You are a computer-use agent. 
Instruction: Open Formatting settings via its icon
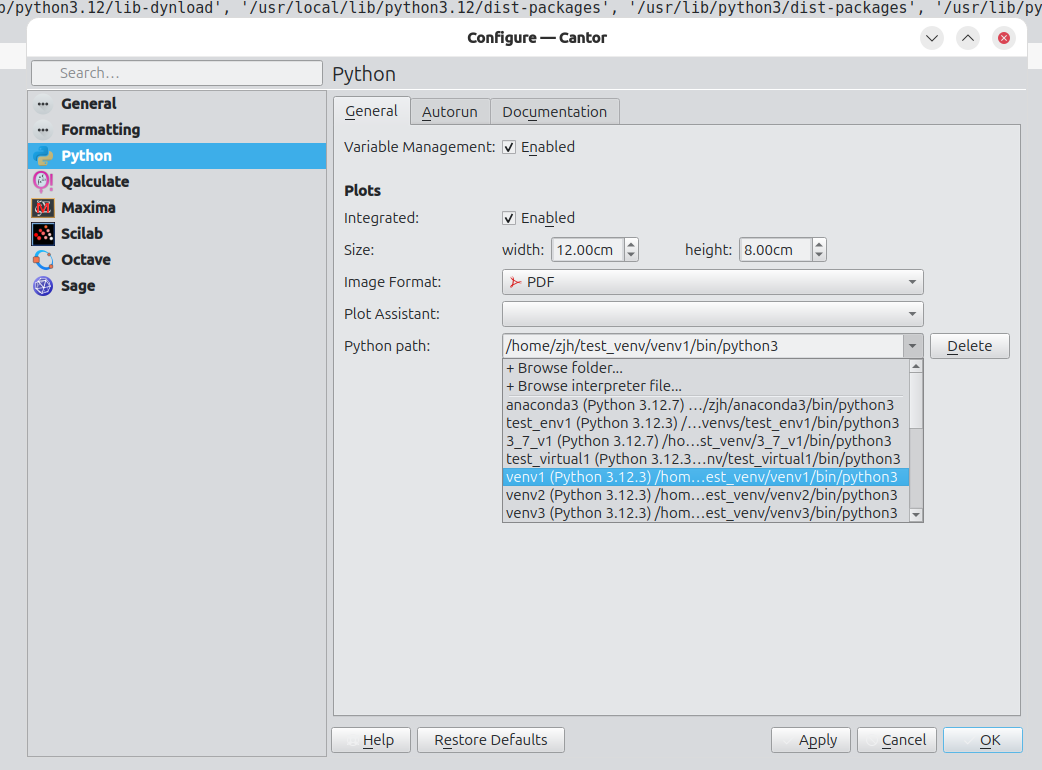click(43, 130)
